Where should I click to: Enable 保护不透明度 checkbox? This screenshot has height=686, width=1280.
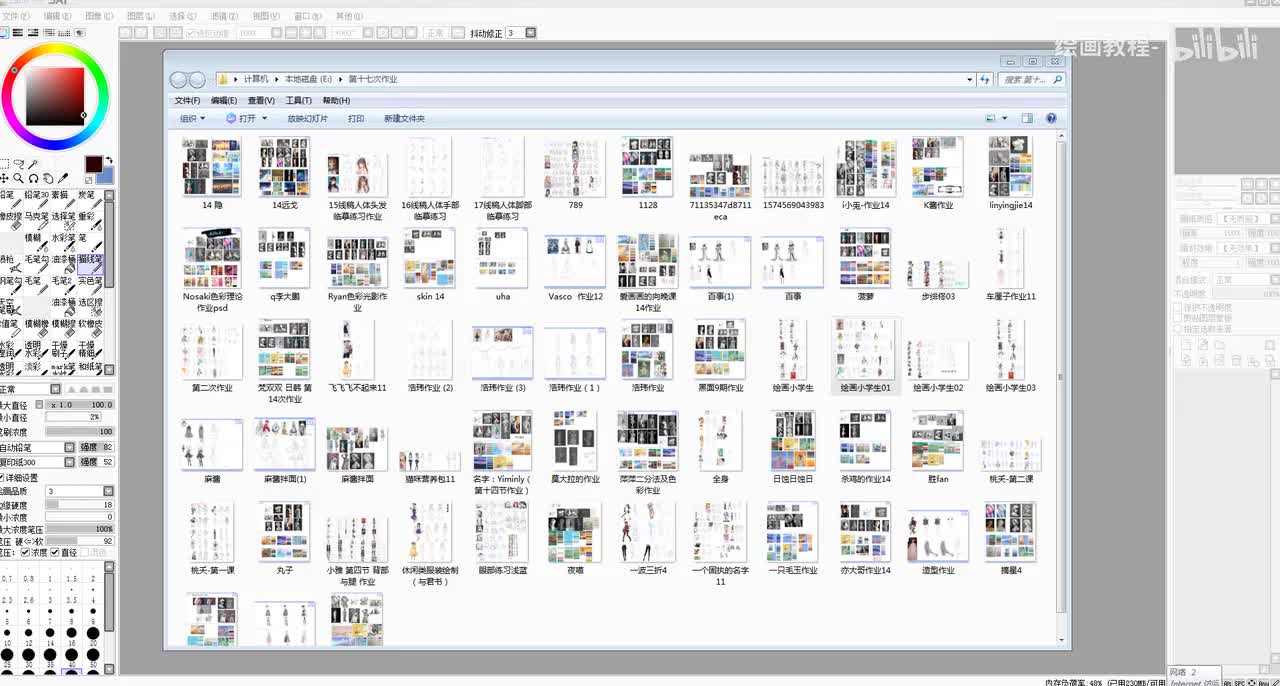coord(1177,307)
